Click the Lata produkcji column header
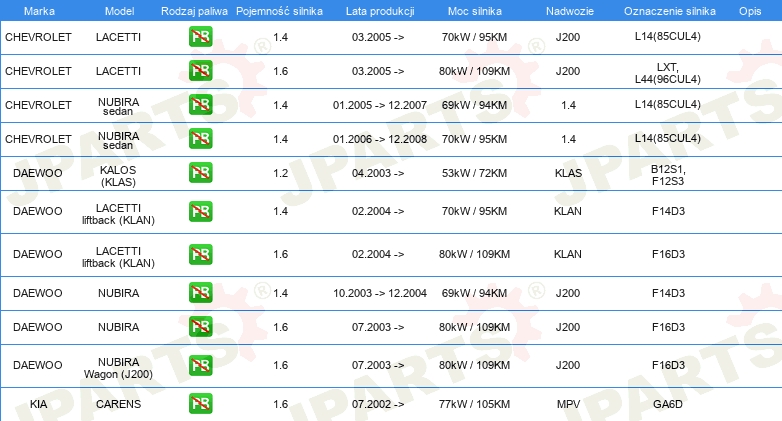Image resolution: width=782 pixels, height=421 pixels. point(380,11)
